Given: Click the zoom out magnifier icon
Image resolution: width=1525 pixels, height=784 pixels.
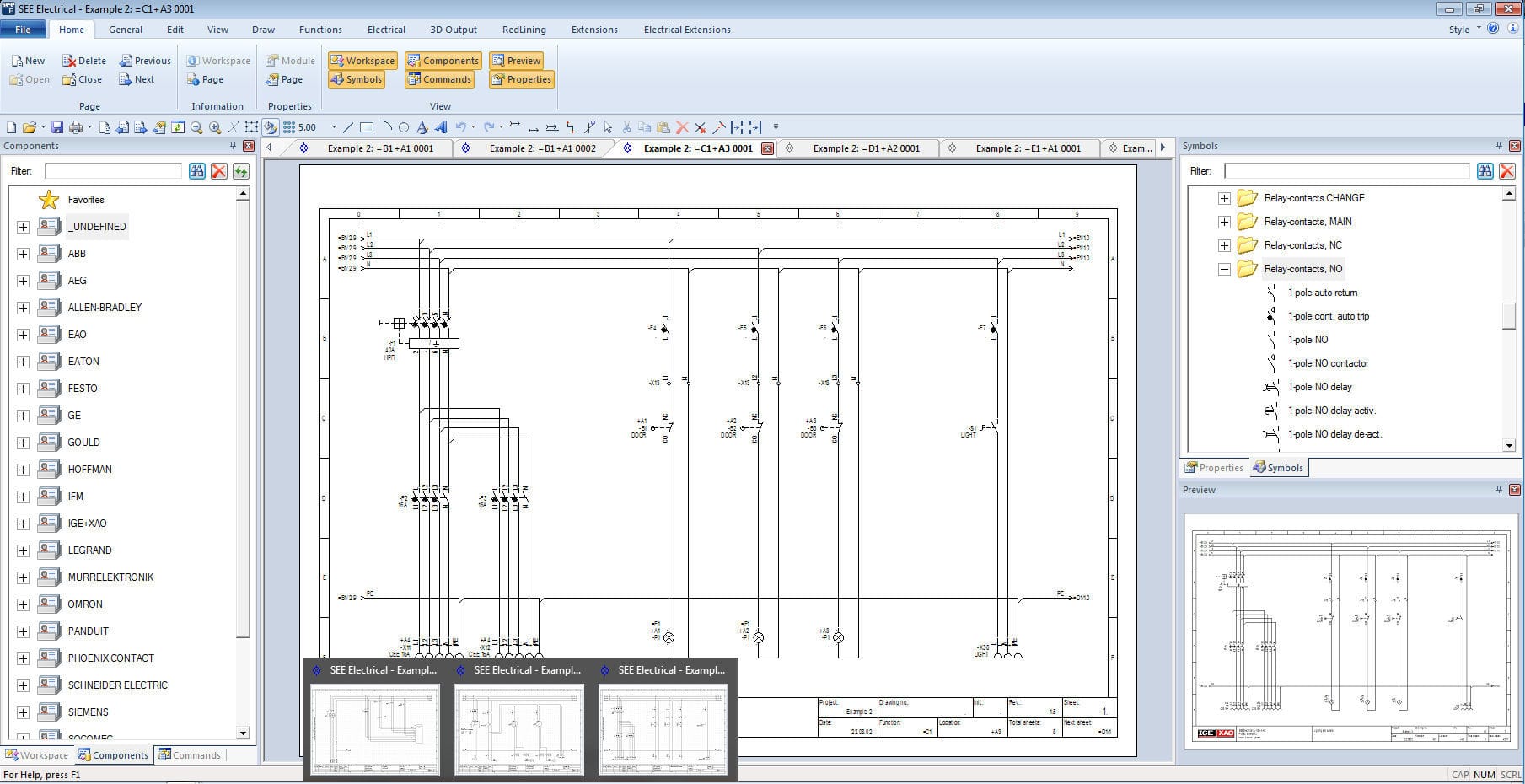Looking at the screenshot, I should pyautogui.click(x=196, y=127).
